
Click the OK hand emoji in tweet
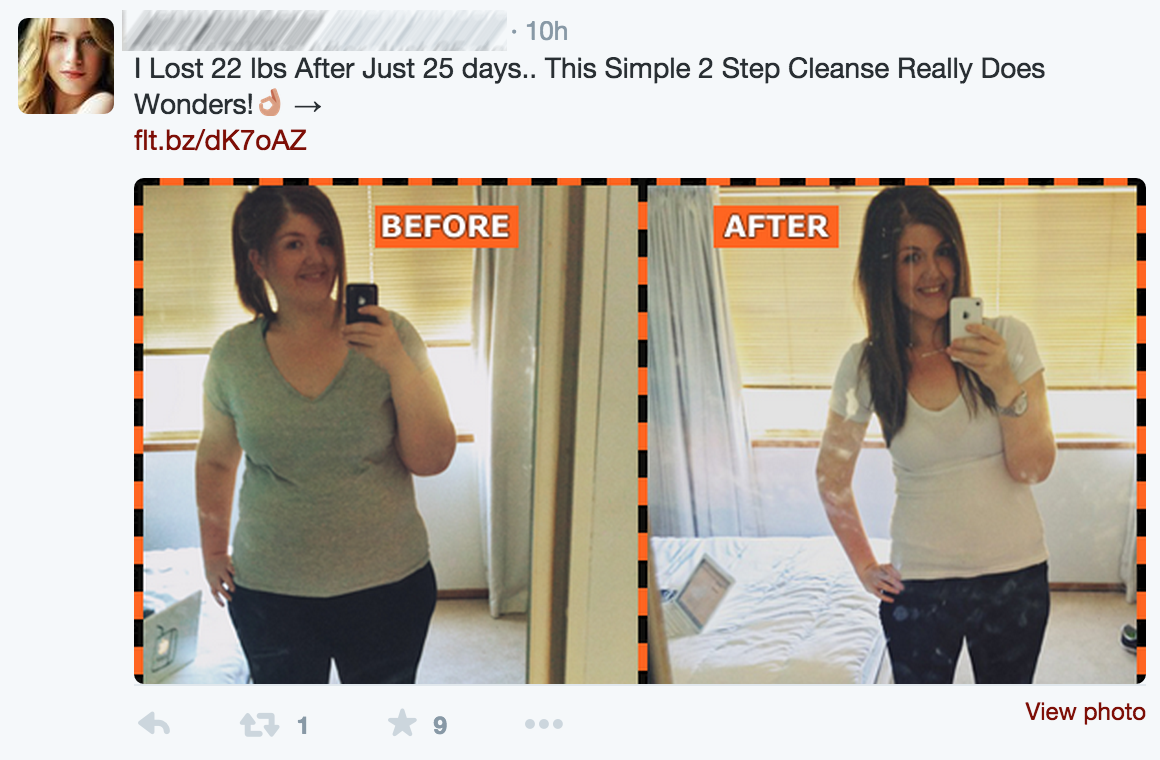coord(270,103)
